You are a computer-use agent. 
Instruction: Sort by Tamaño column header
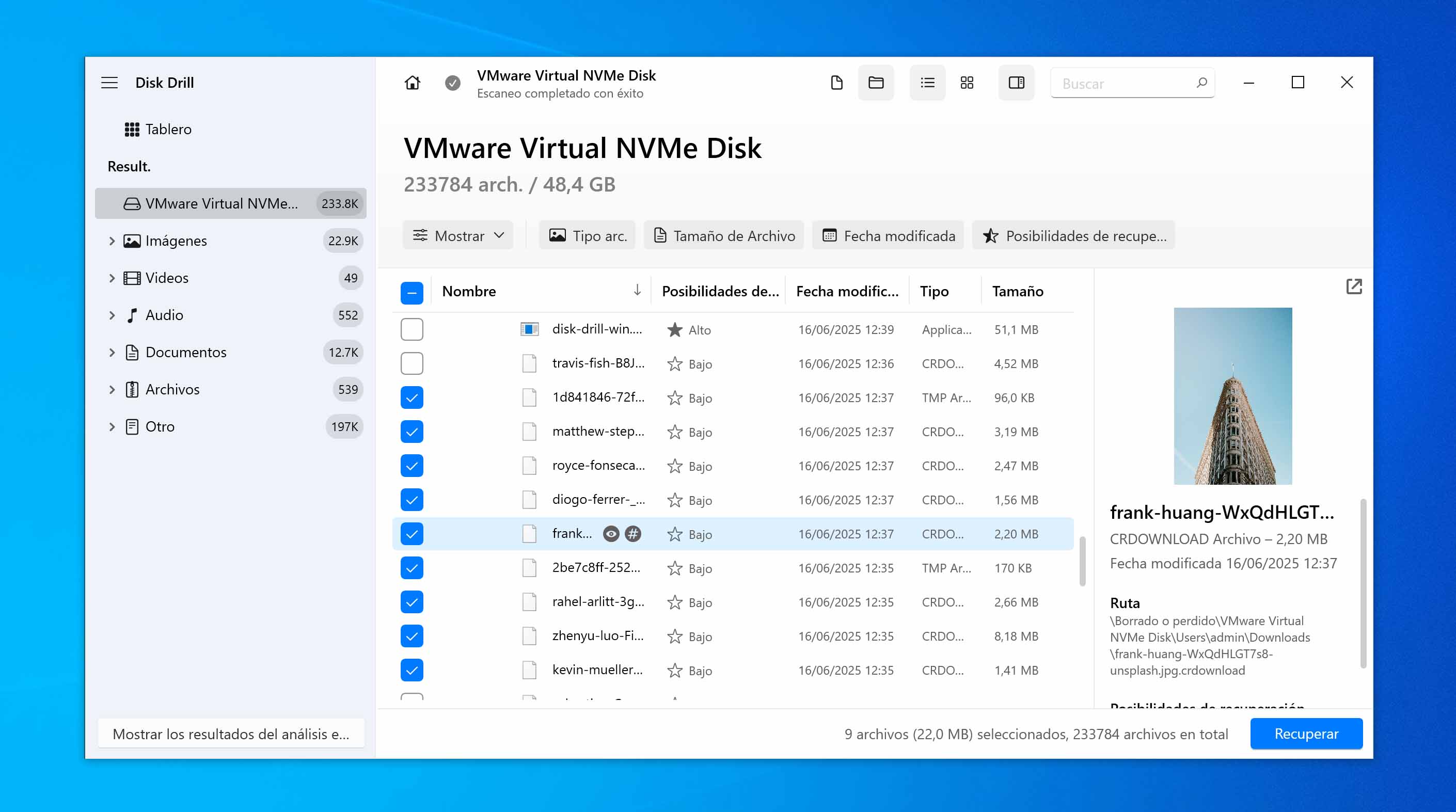[x=1027, y=291]
